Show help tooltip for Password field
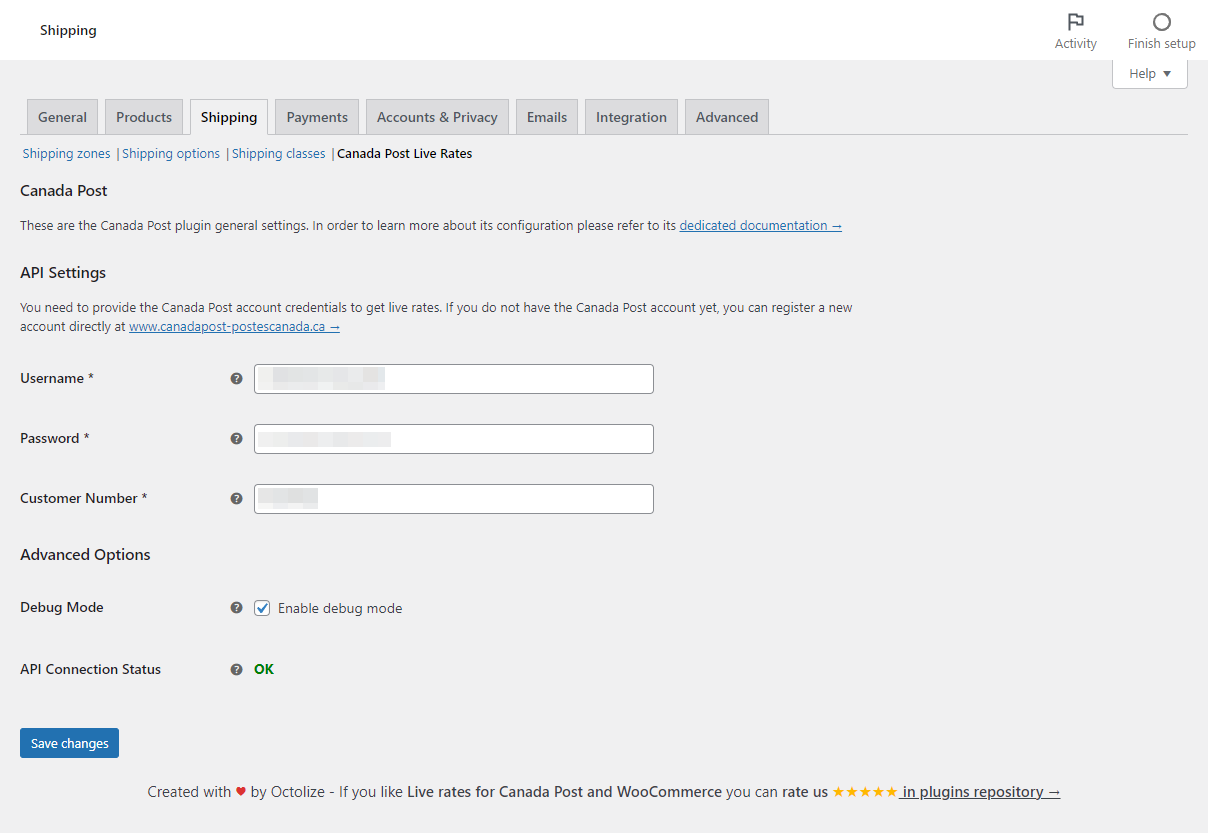This screenshot has width=1208, height=833. tap(237, 439)
